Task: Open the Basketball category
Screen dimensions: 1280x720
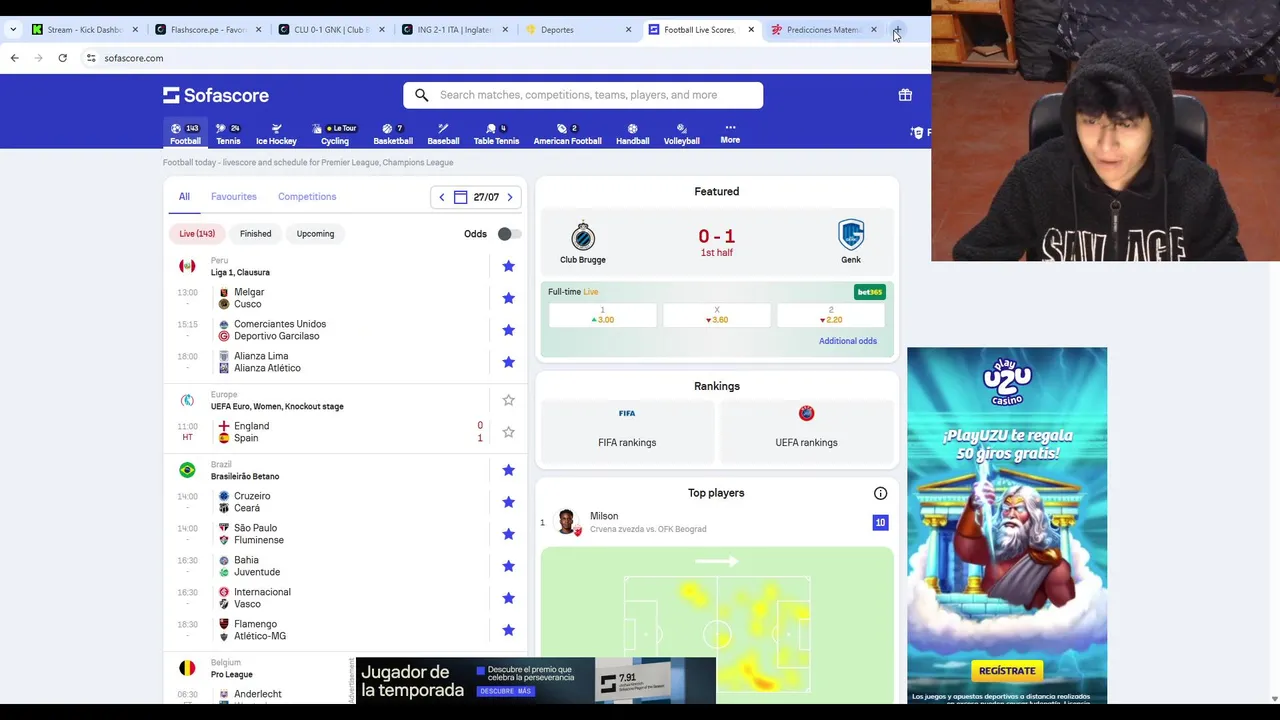Action: click(393, 134)
